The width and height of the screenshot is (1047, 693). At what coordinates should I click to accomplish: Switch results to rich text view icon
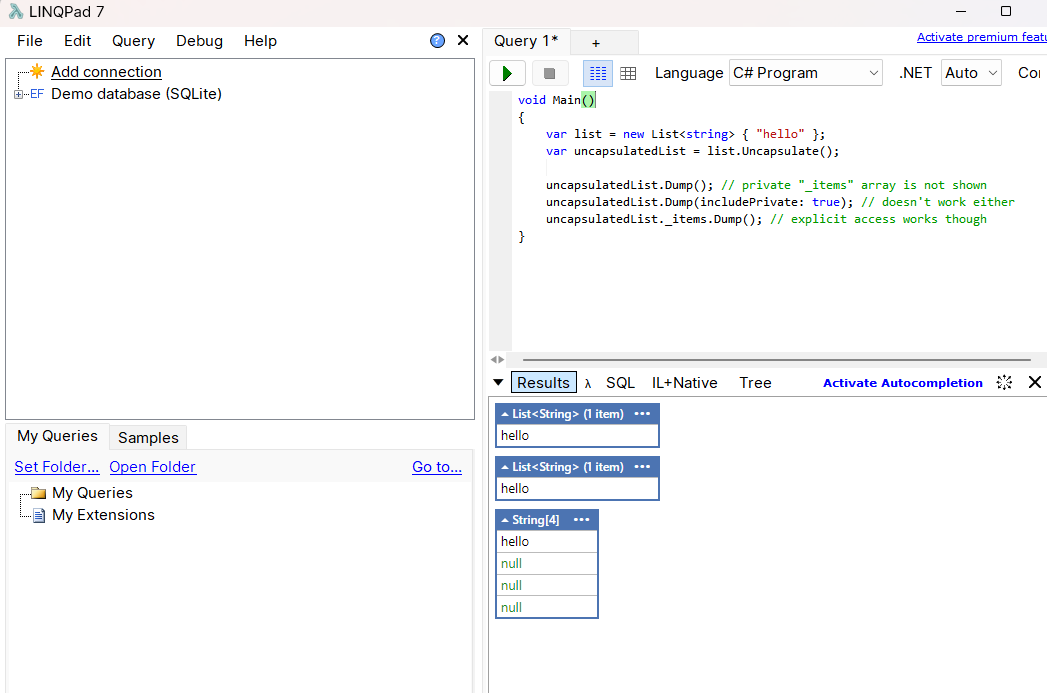598,73
